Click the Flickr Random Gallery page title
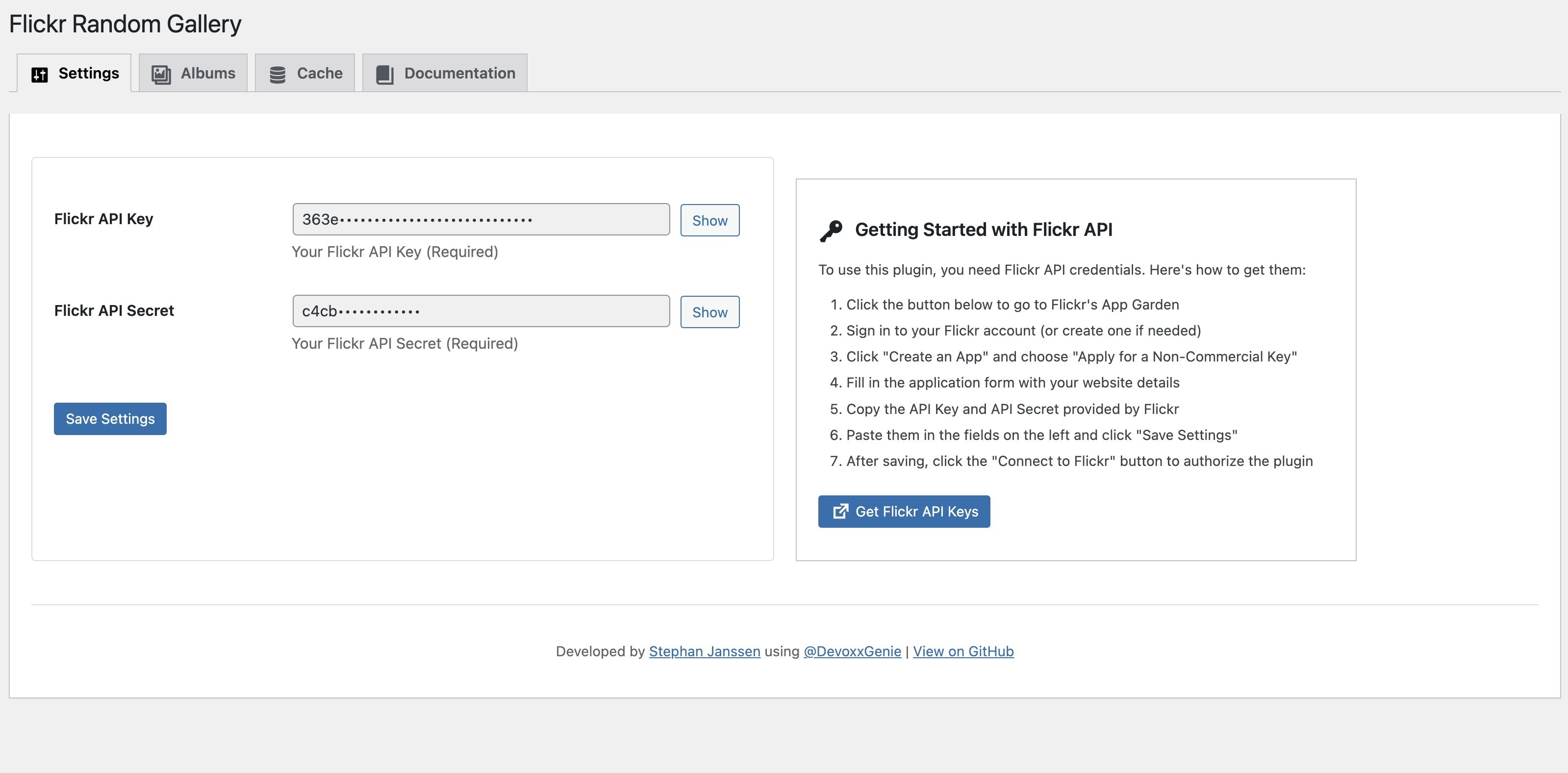This screenshot has height=773, width=1568. tap(125, 24)
